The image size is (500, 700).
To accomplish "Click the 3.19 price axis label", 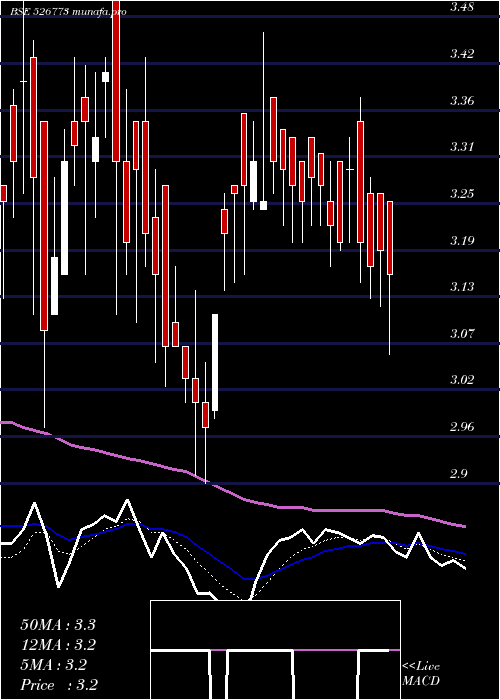I will [x=462, y=241].
